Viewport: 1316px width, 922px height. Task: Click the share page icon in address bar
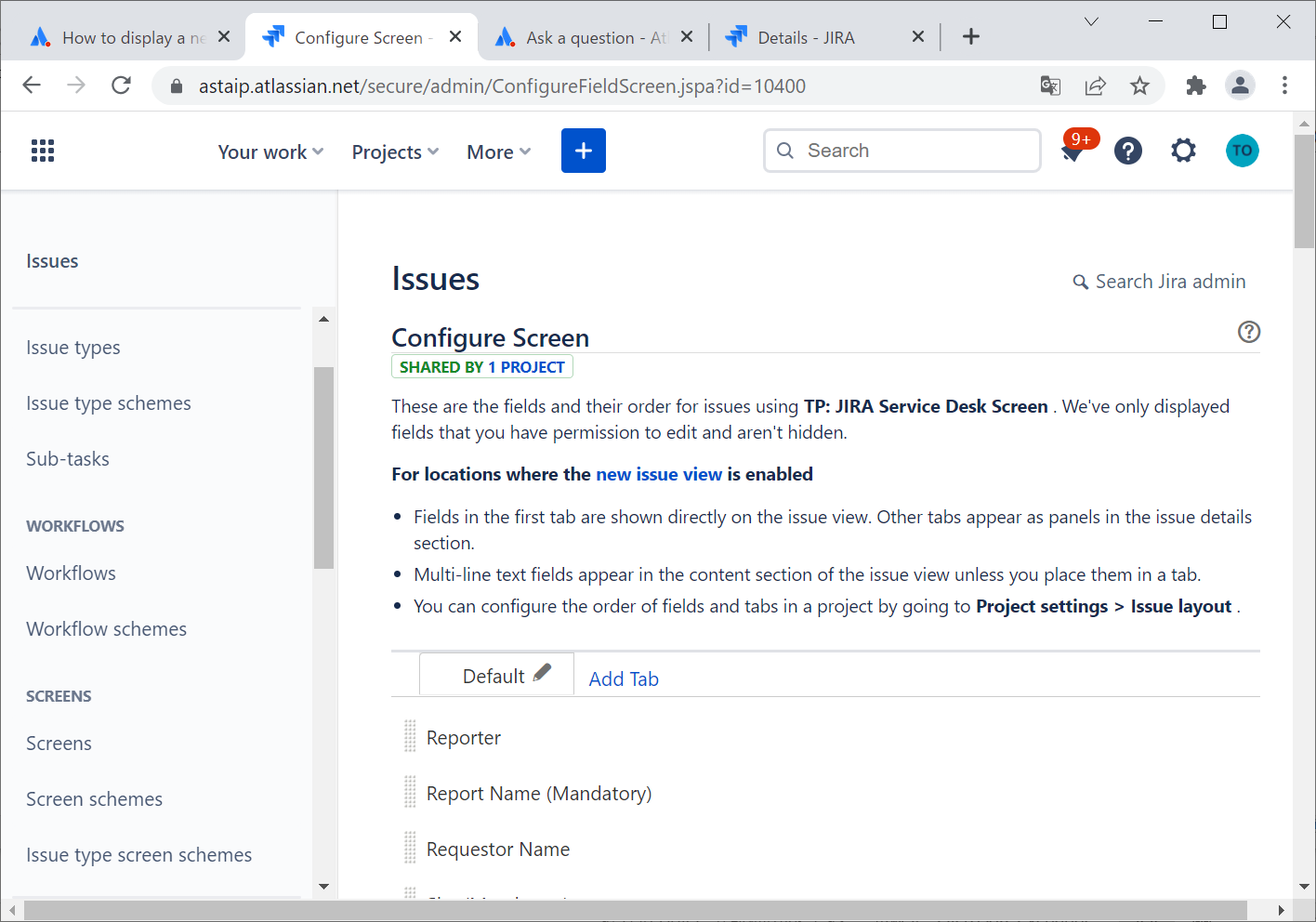(1096, 86)
